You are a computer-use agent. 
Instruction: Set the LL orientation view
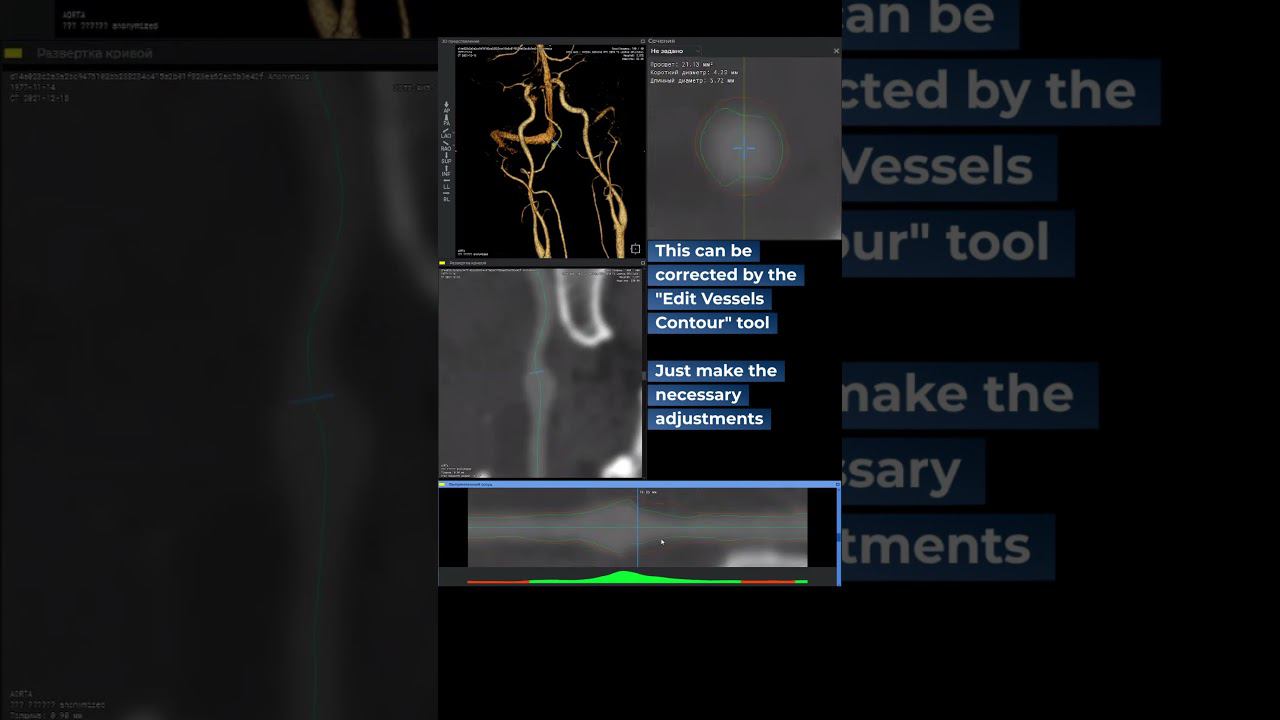[447, 184]
